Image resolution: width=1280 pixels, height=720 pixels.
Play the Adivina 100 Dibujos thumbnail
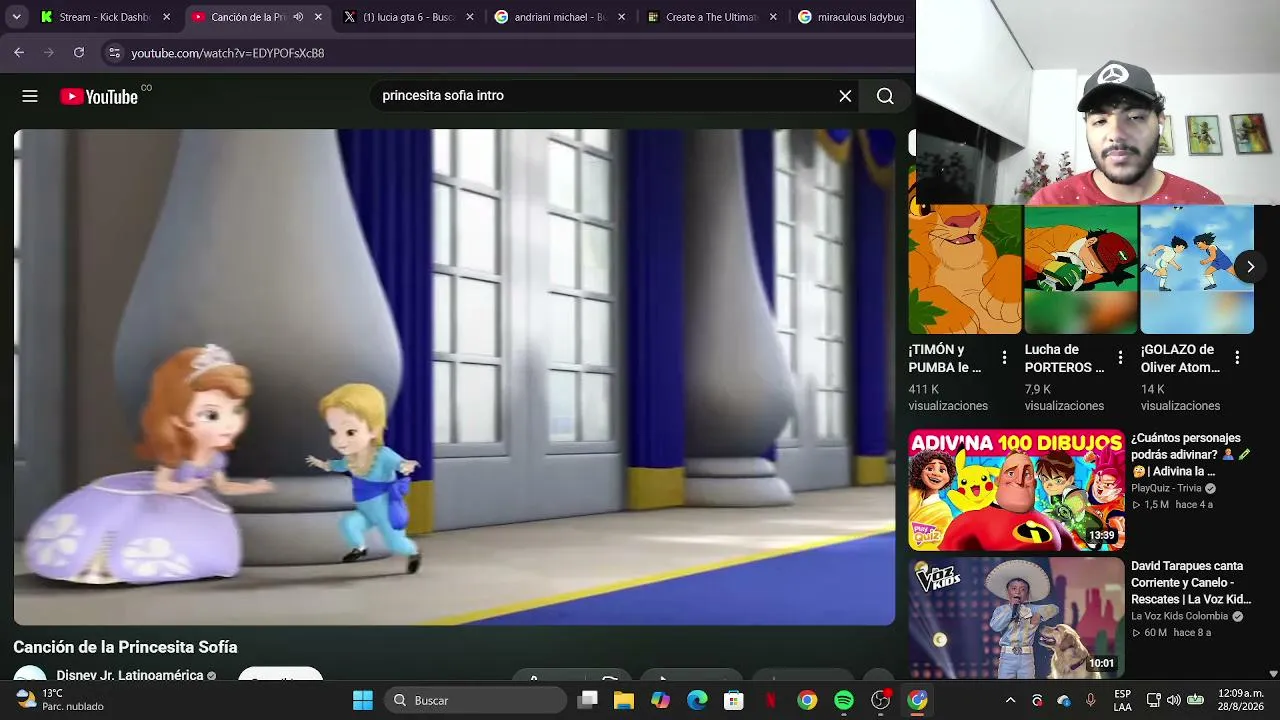(x=1016, y=490)
